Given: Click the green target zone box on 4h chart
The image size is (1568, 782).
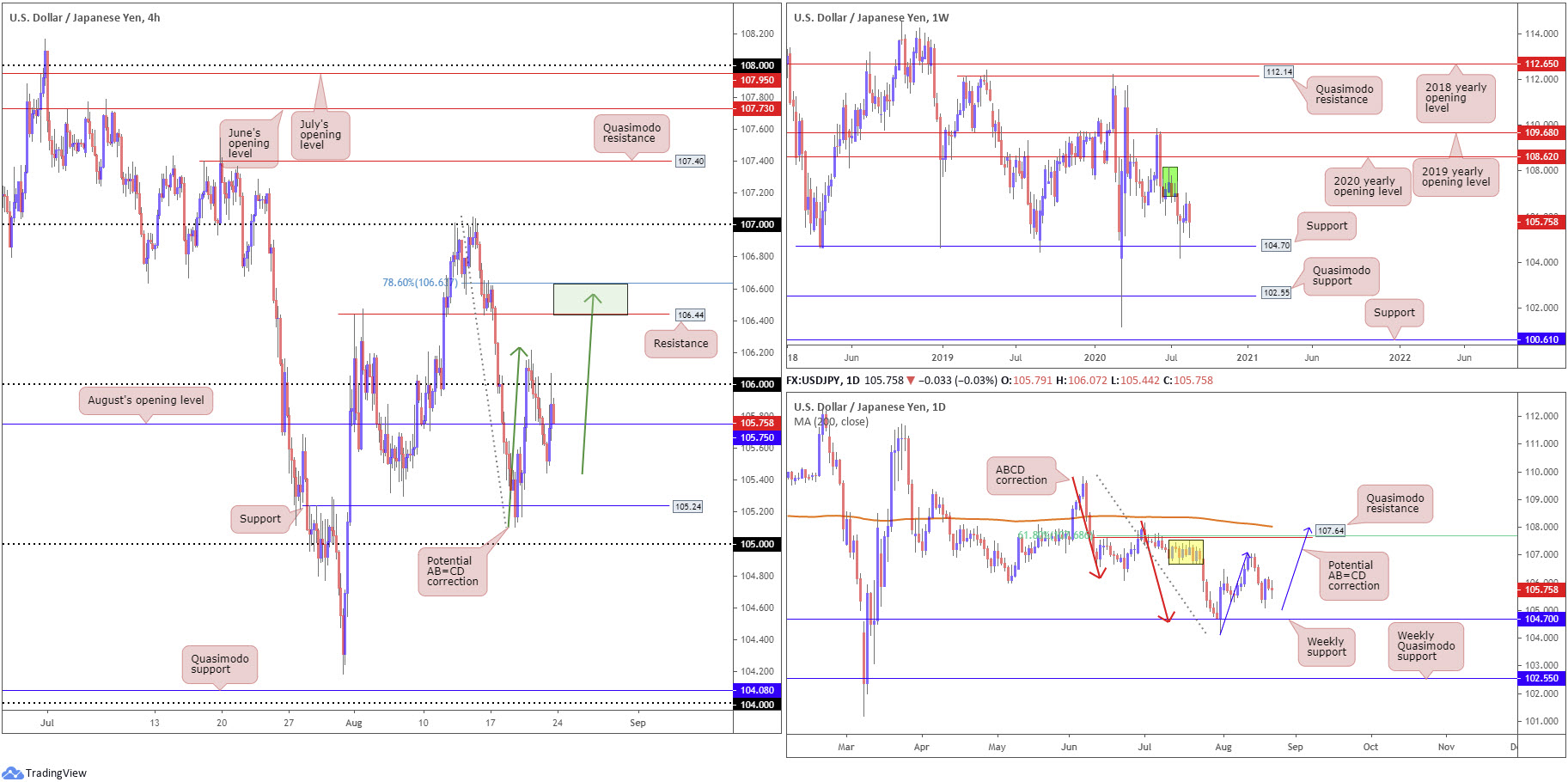Looking at the screenshot, I should [x=590, y=299].
